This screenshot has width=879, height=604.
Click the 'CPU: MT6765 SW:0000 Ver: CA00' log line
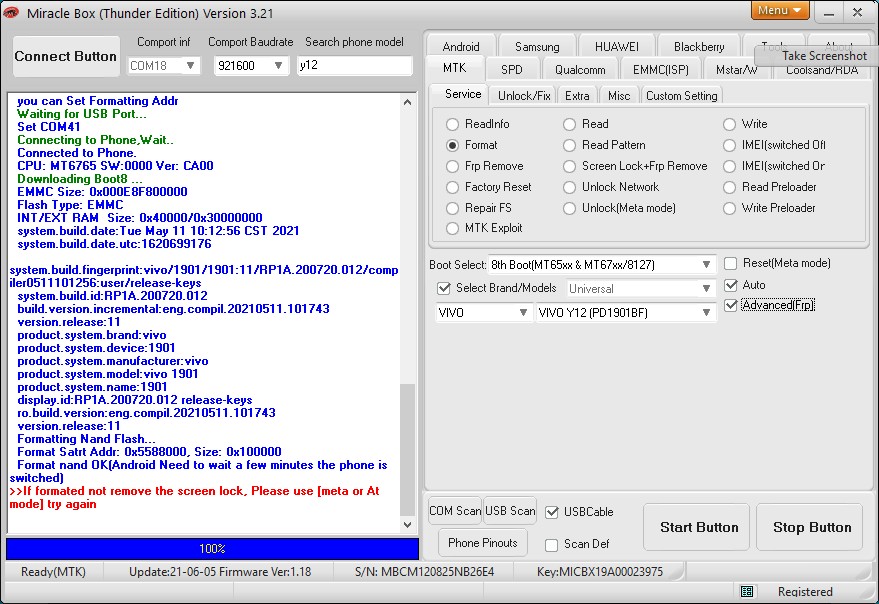tap(115, 166)
